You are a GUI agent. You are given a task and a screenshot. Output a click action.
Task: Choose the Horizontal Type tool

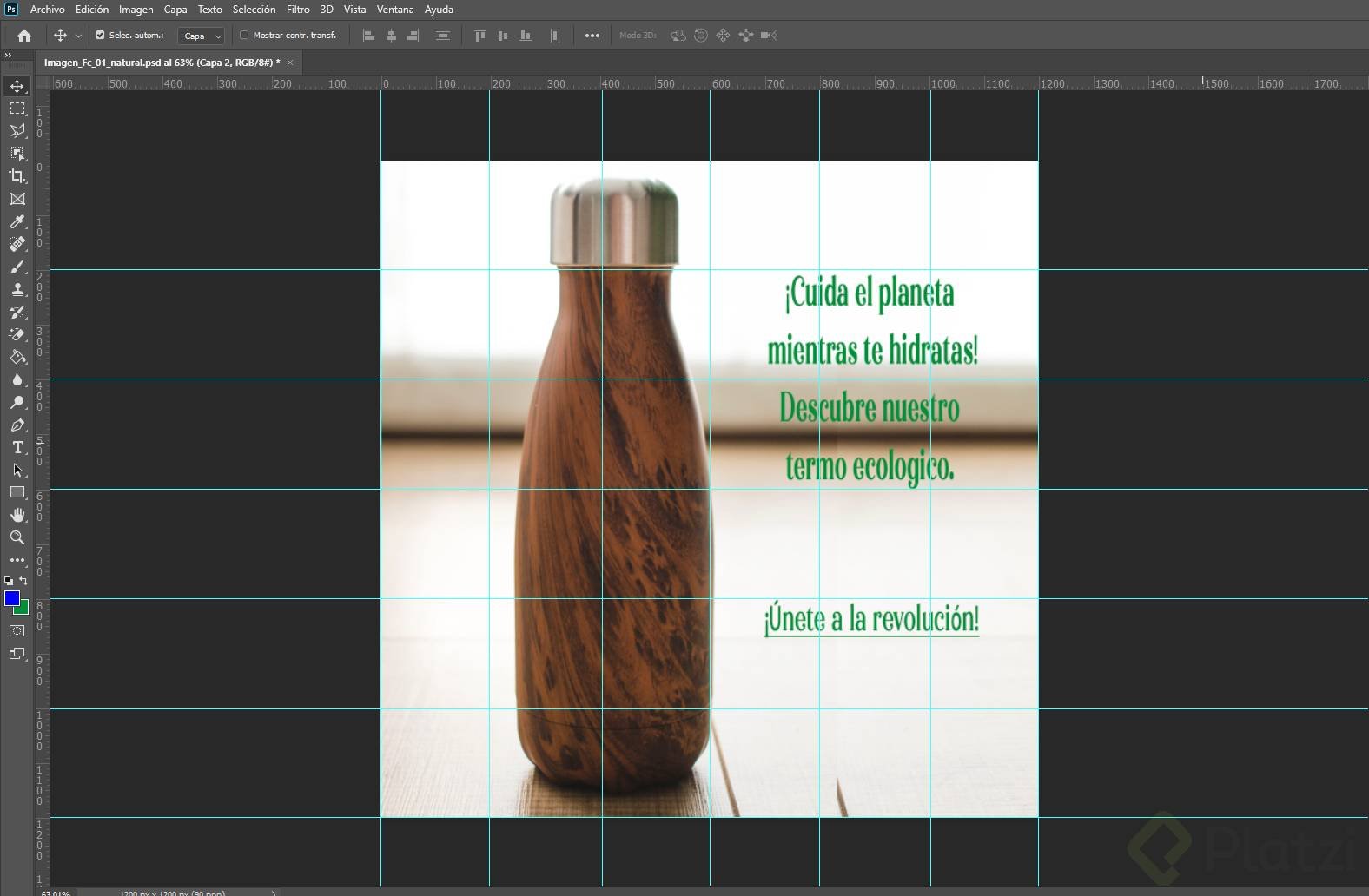tap(17, 447)
